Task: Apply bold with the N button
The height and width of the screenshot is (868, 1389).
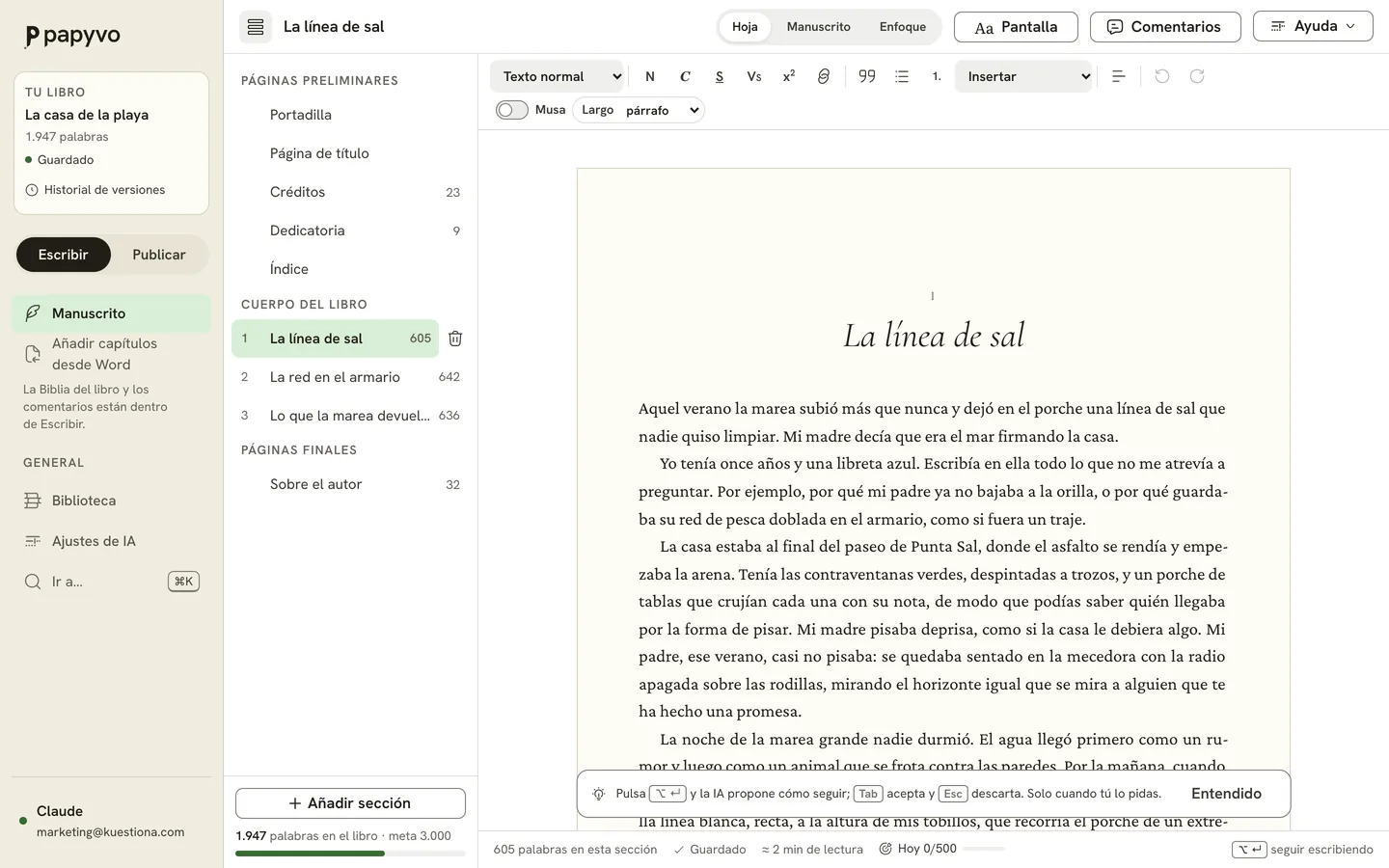Action: 650,76
